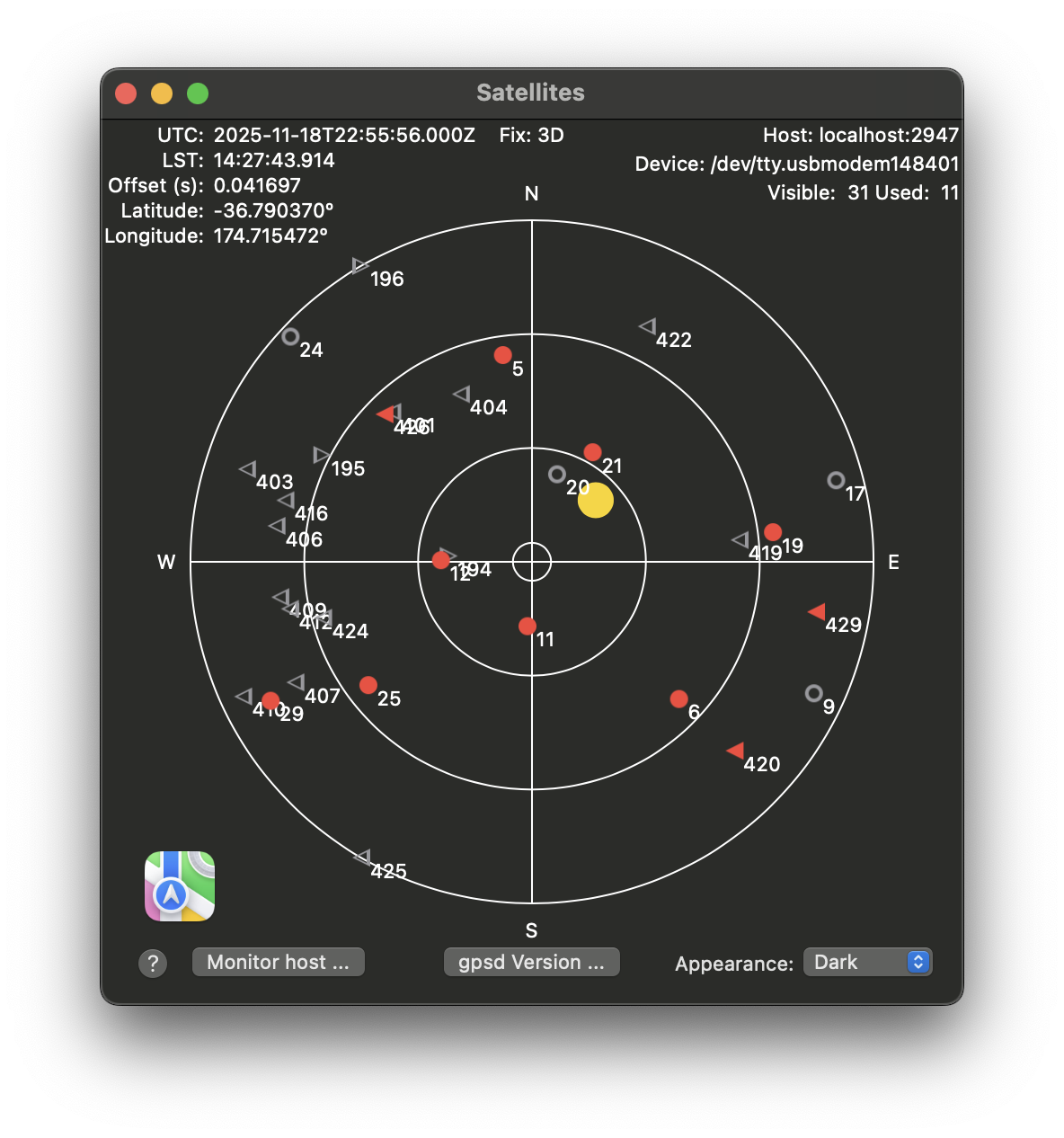Image resolution: width=1064 pixels, height=1138 pixels.
Task: Click red triangle satellite 429
Action: click(x=817, y=612)
